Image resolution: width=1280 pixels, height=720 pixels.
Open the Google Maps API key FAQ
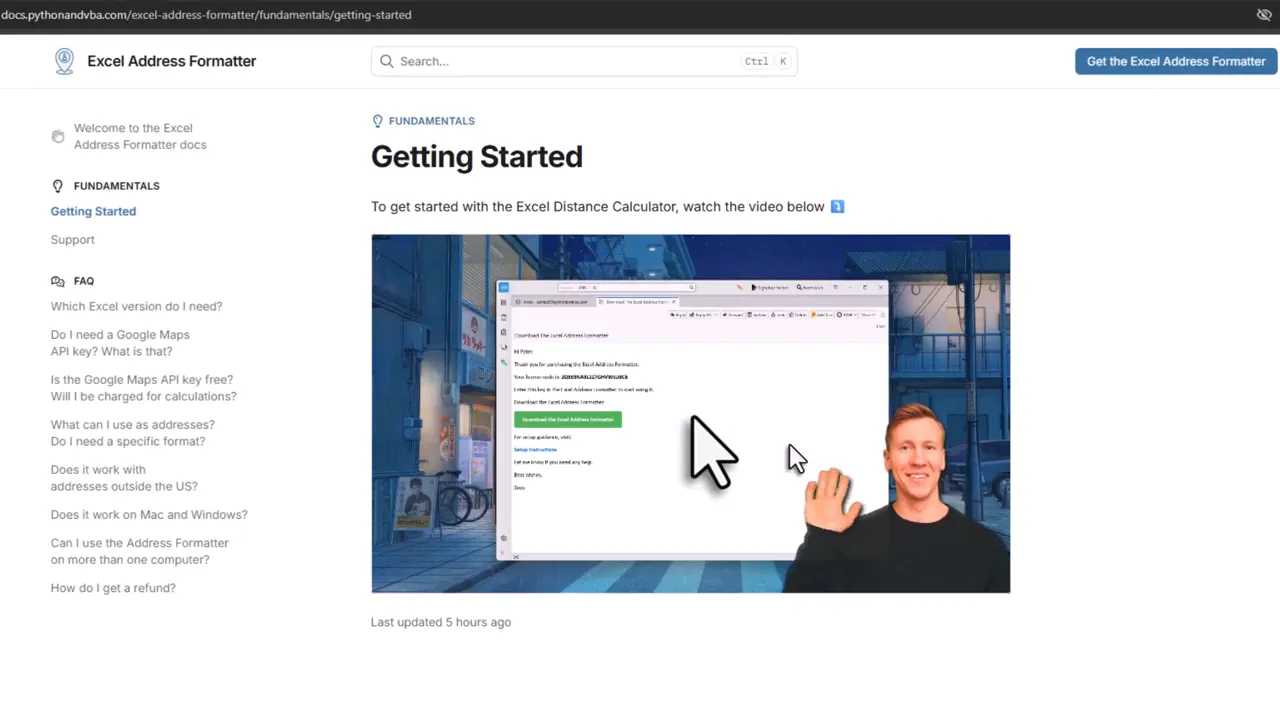coord(120,342)
